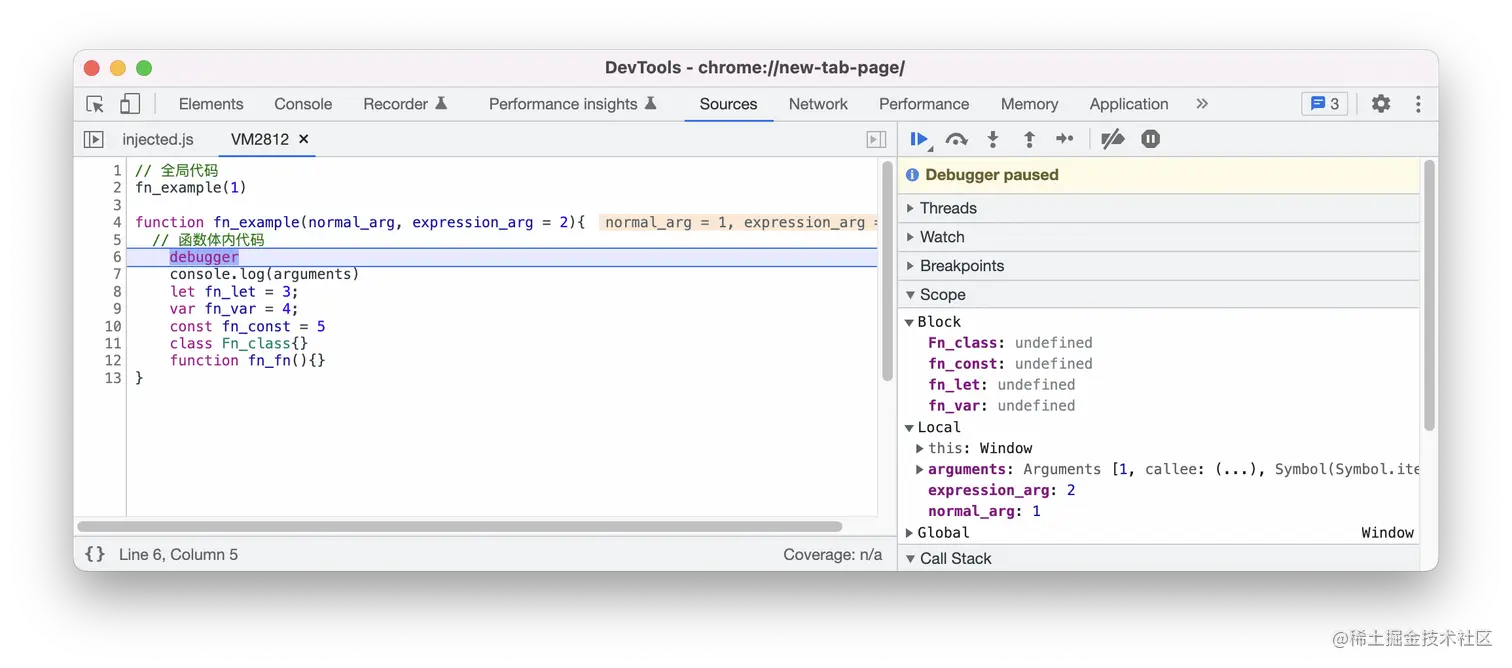Click the Line 6, Column 5 status

(178, 554)
